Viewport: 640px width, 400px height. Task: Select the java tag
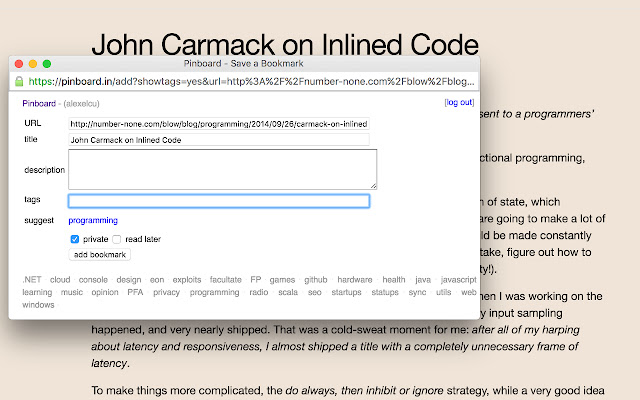[x=423, y=280]
